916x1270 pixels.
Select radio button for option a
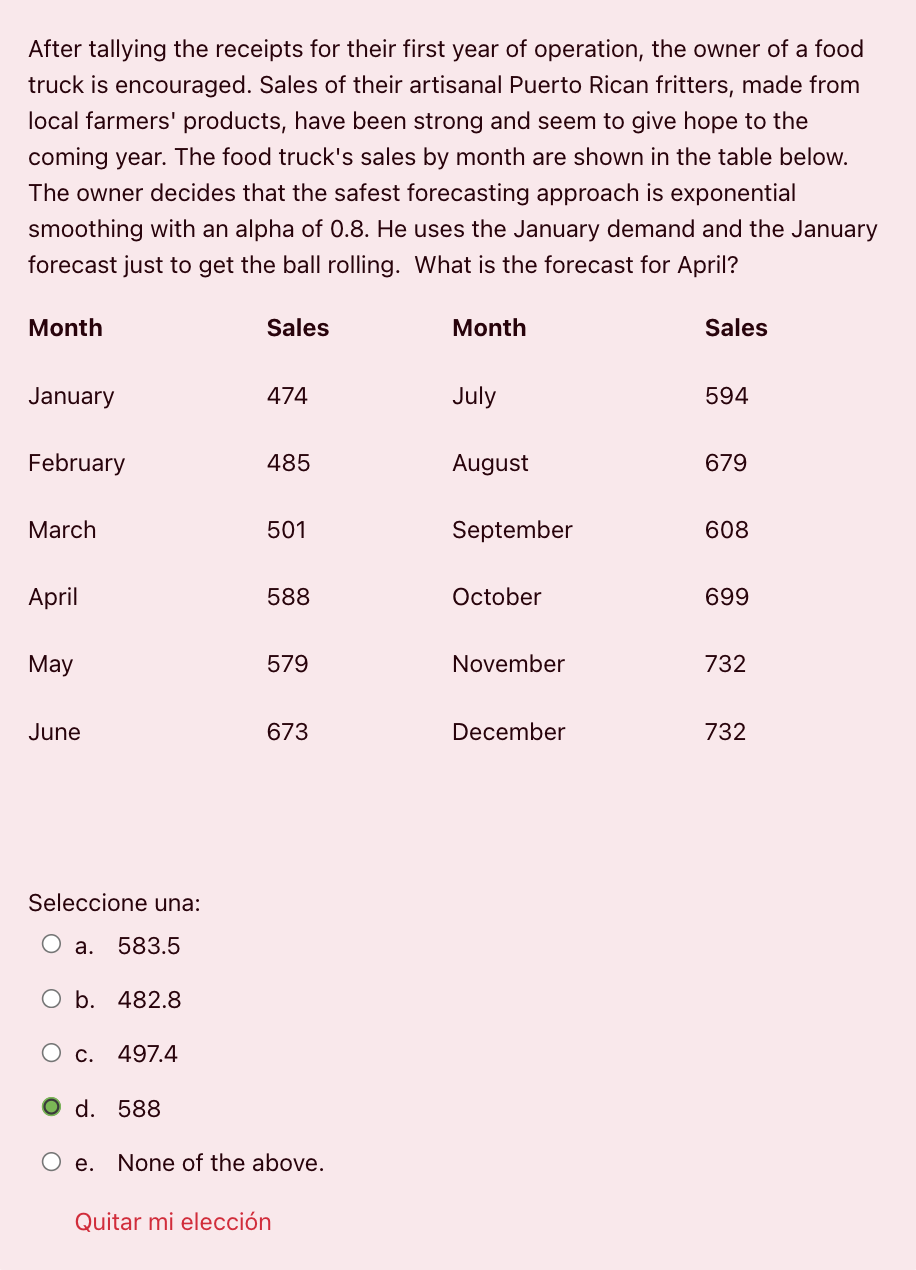click(51, 944)
